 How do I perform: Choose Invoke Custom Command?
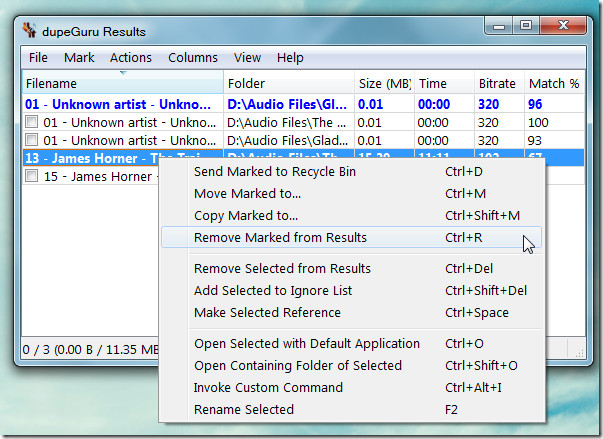pyautogui.click(x=351, y=387)
